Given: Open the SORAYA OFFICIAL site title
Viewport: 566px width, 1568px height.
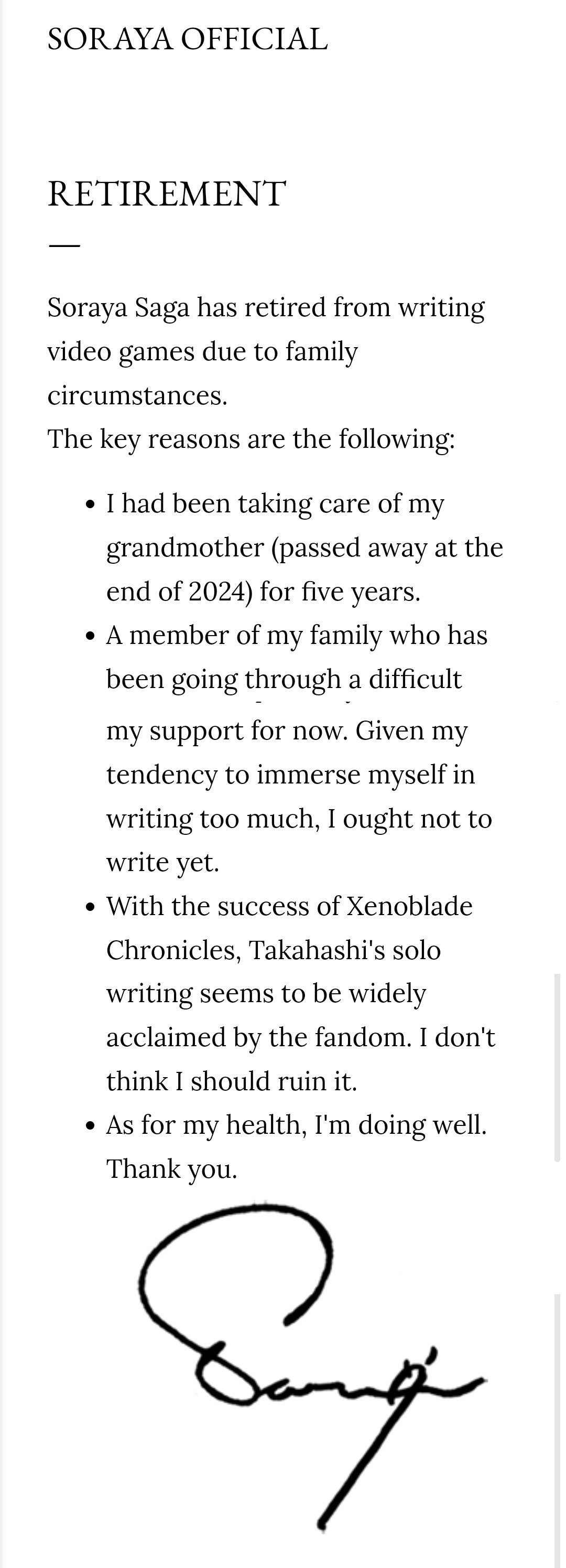Looking at the screenshot, I should coord(188,39).
